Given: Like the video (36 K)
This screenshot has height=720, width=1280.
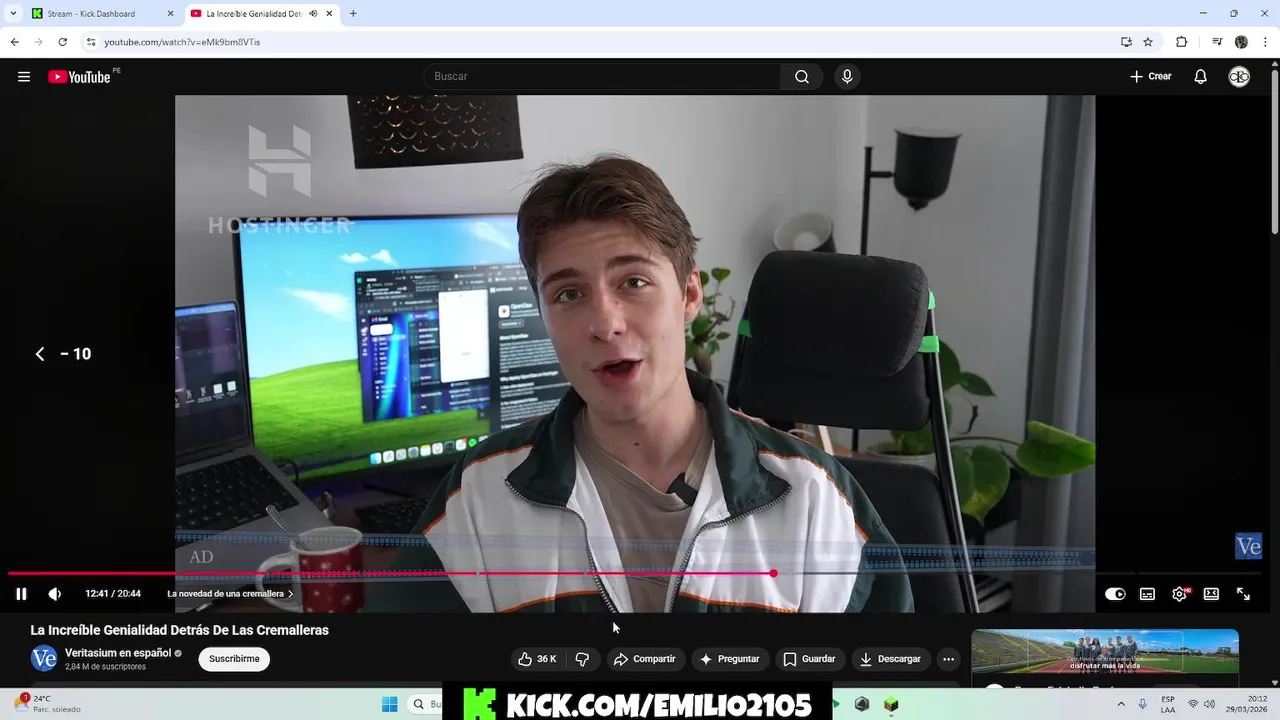Looking at the screenshot, I should [537, 659].
